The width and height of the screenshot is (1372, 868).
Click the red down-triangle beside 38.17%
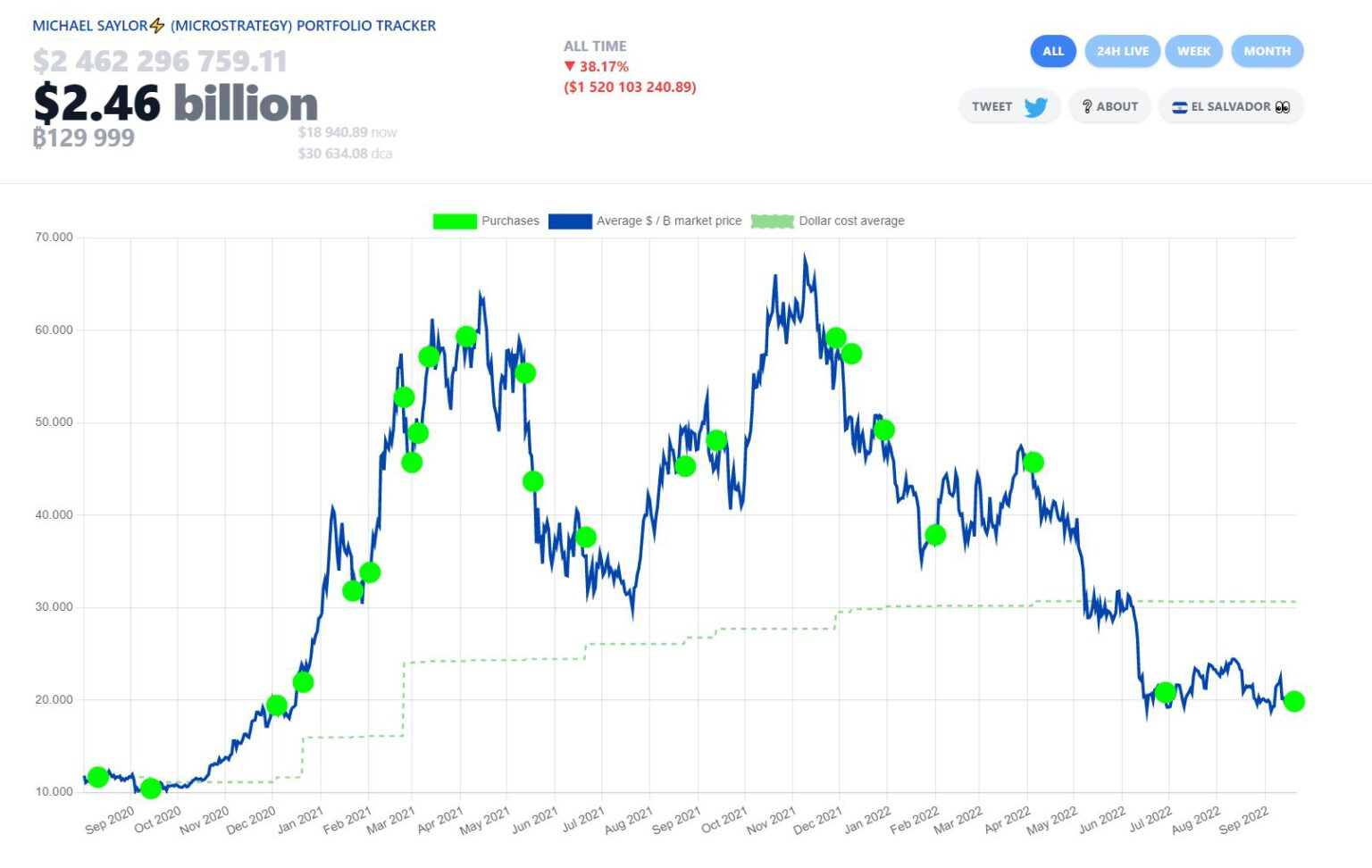[x=569, y=66]
